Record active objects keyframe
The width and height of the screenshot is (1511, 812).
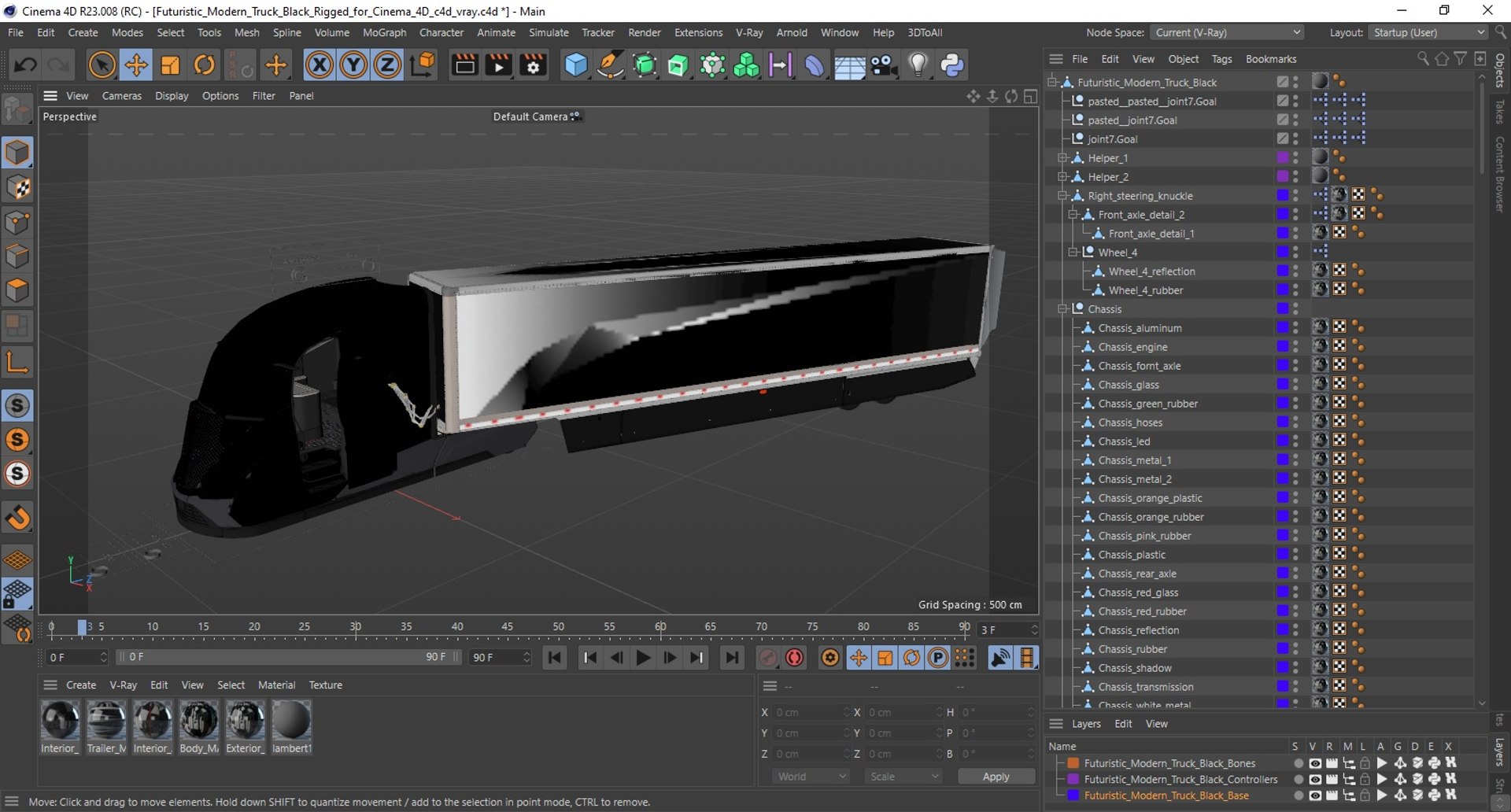[x=768, y=658]
